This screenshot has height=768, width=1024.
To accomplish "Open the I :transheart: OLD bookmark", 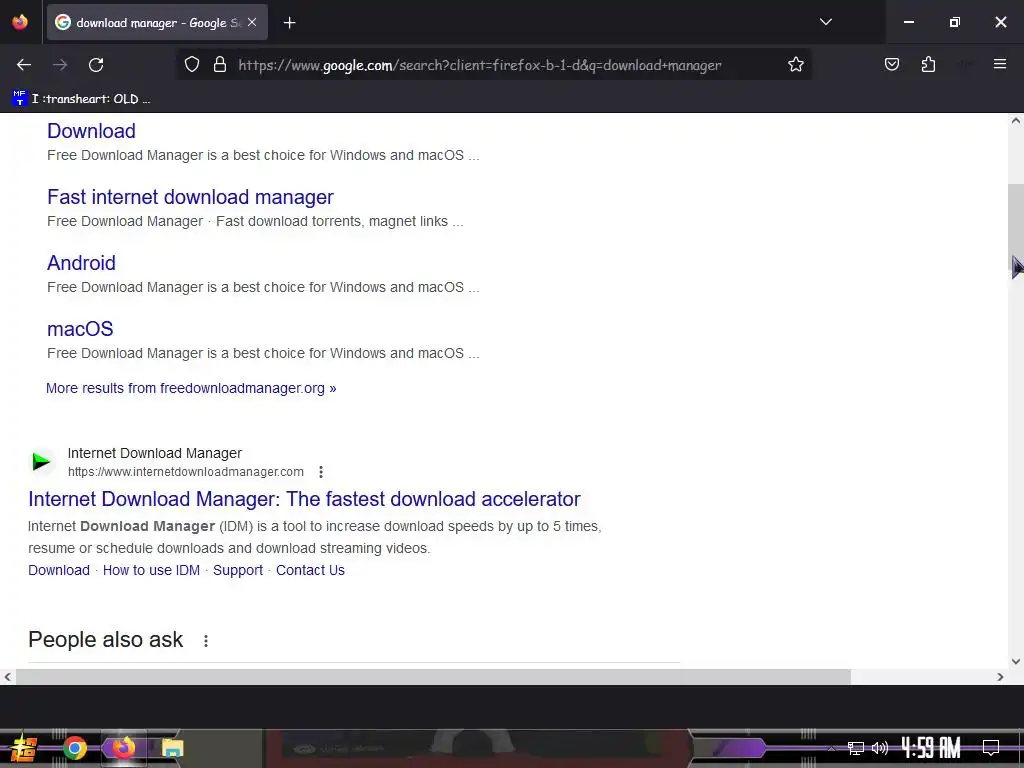I will pyautogui.click(x=81, y=99).
